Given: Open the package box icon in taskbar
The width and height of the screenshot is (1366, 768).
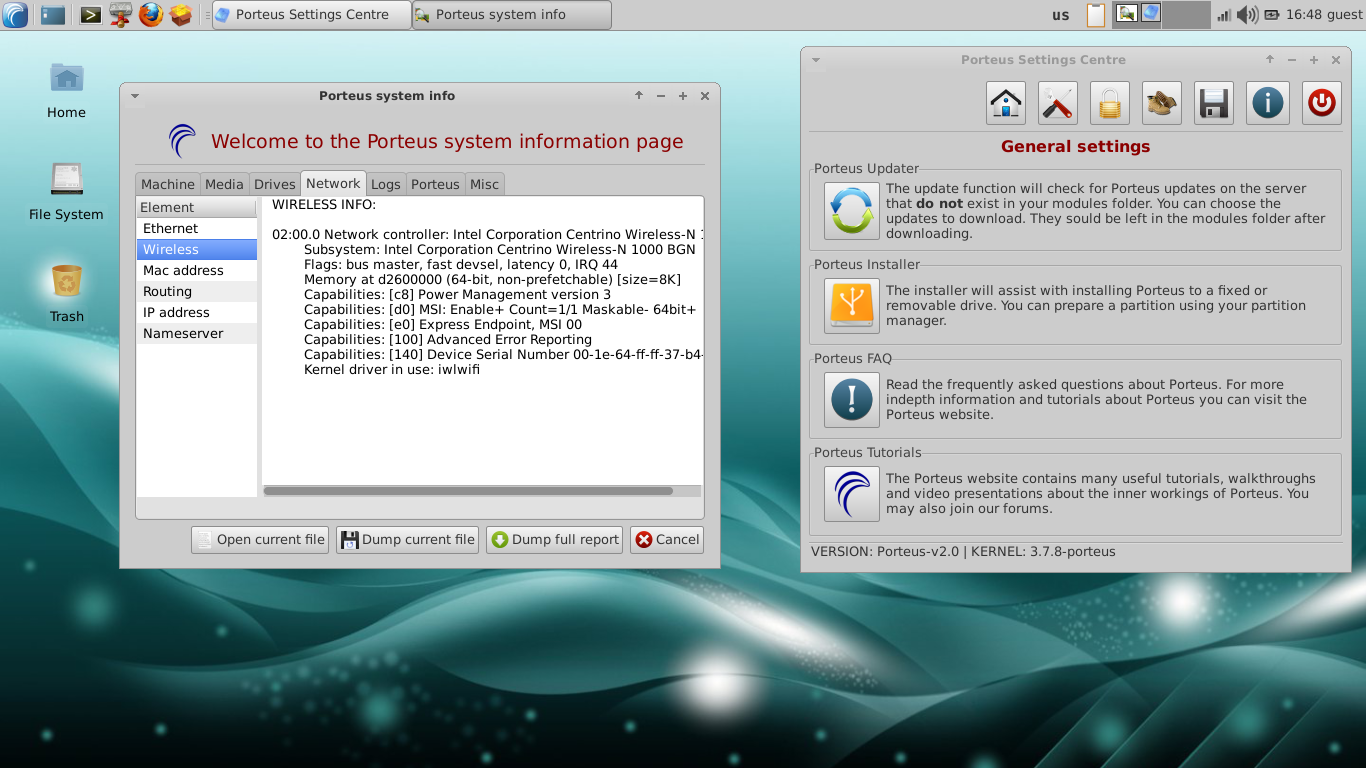Looking at the screenshot, I should pyautogui.click(x=180, y=15).
